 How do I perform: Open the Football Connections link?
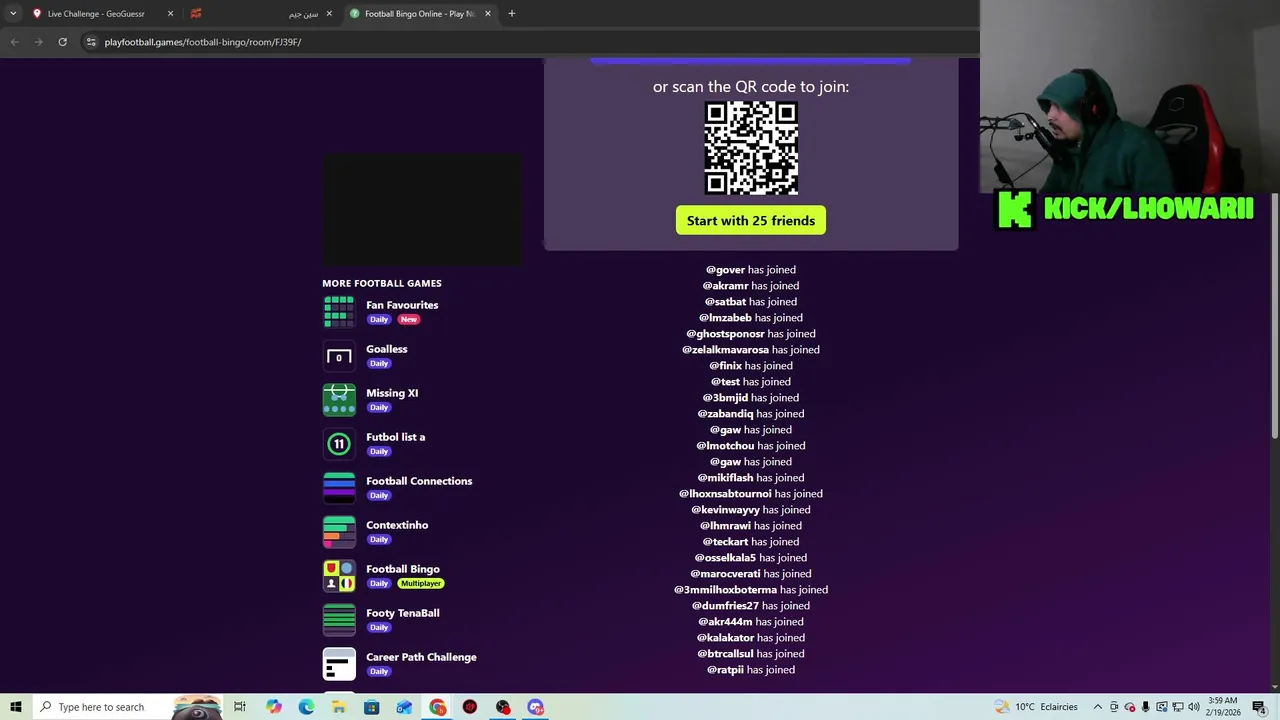[x=419, y=481]
